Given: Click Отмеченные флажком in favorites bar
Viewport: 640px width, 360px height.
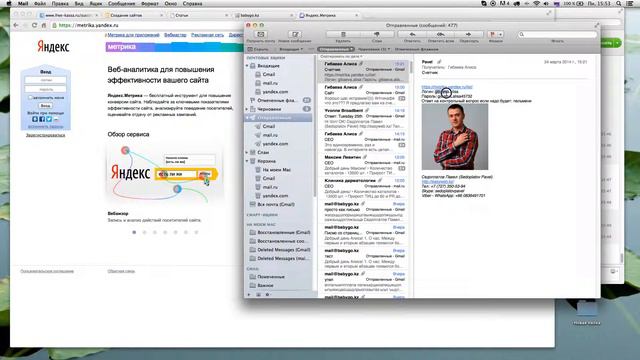Looking at the screenshot, I should click(416, 49).
